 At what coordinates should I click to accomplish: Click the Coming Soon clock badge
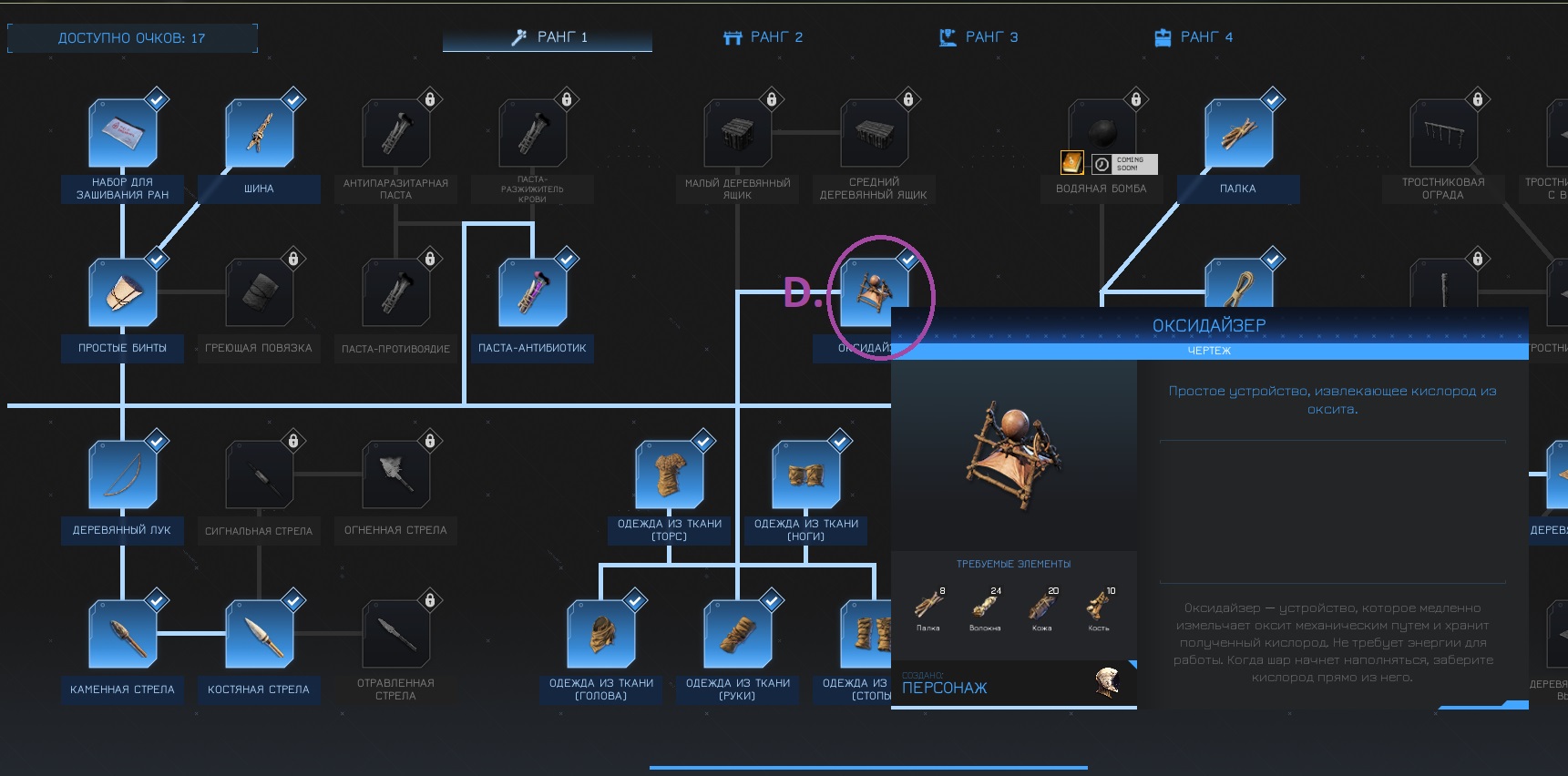pyautogui.click(x=1125, y=164)
